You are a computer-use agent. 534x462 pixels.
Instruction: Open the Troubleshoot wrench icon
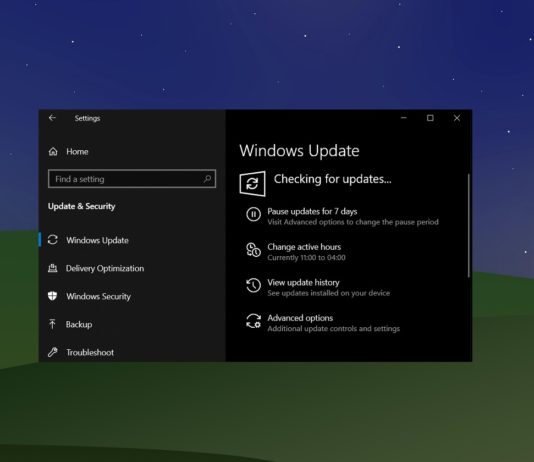pos(52,352)
